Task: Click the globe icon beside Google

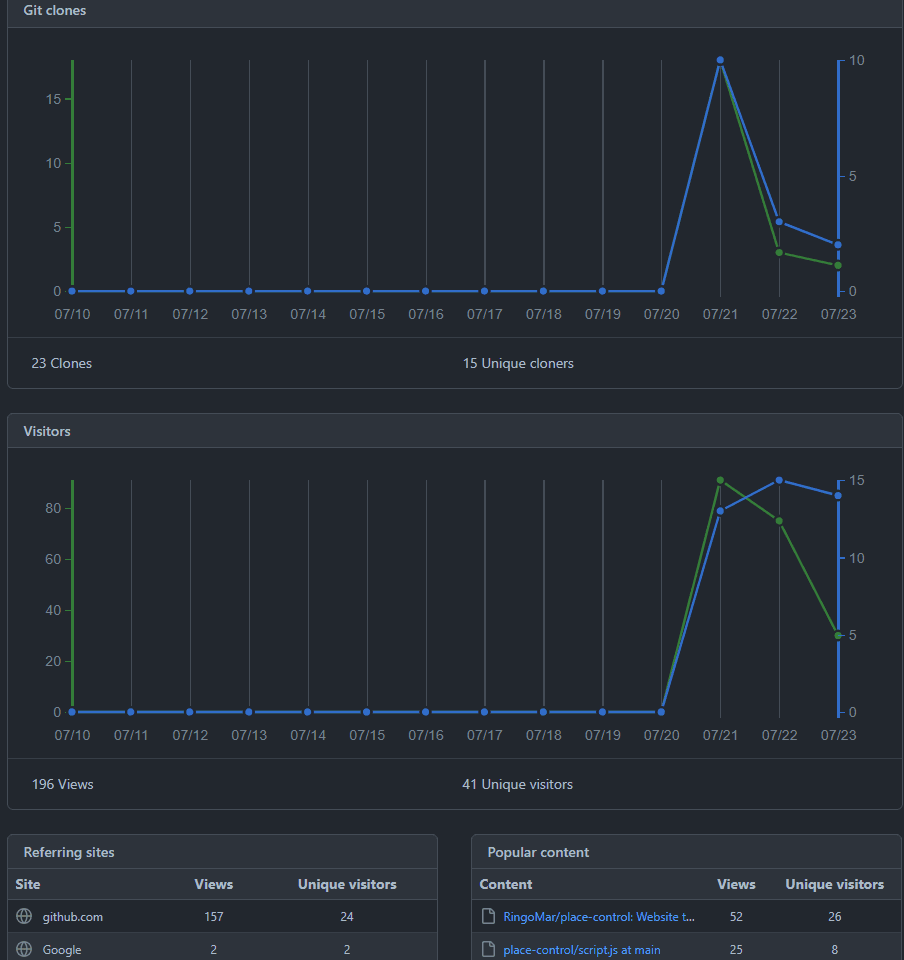Action: 25,949
